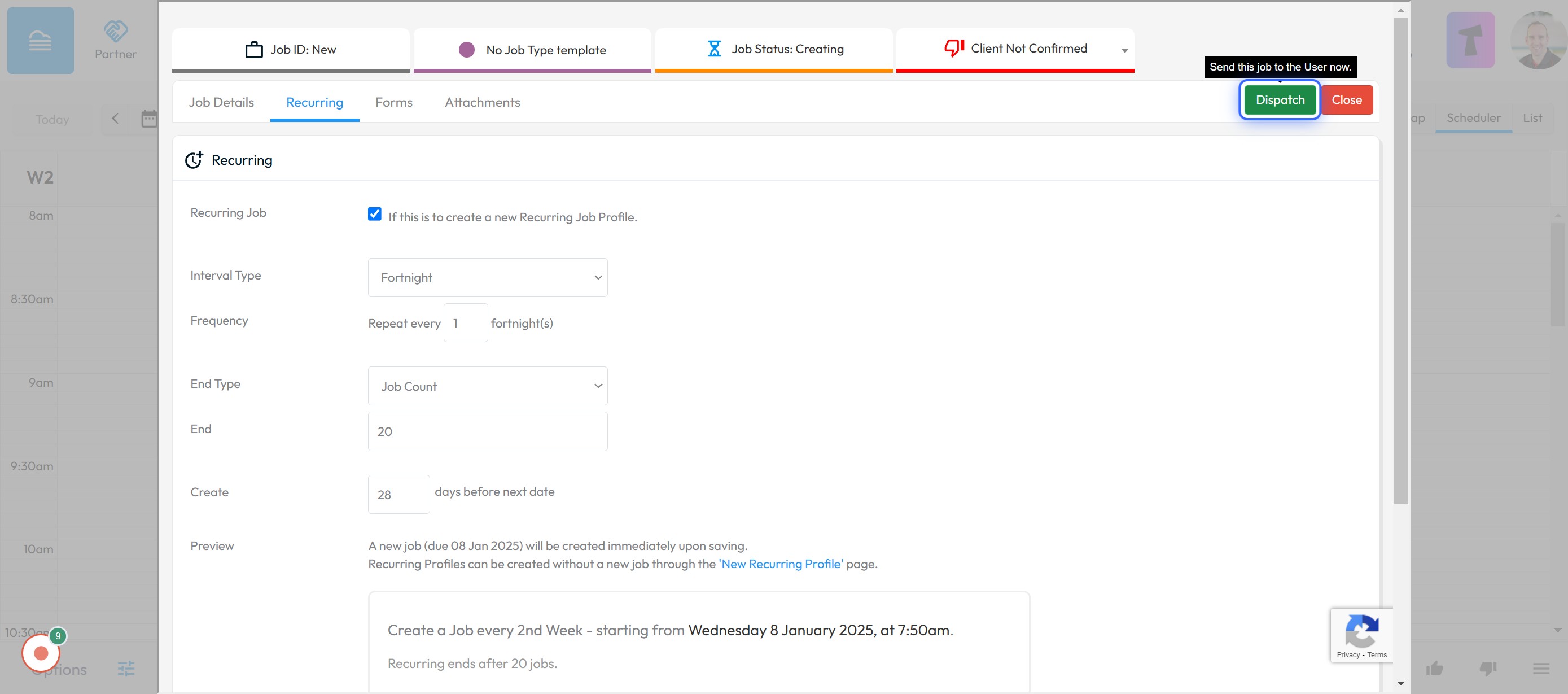Click the green Dispatch button
Viewport: 1568px width, 694px height.
pos(1280,100)
